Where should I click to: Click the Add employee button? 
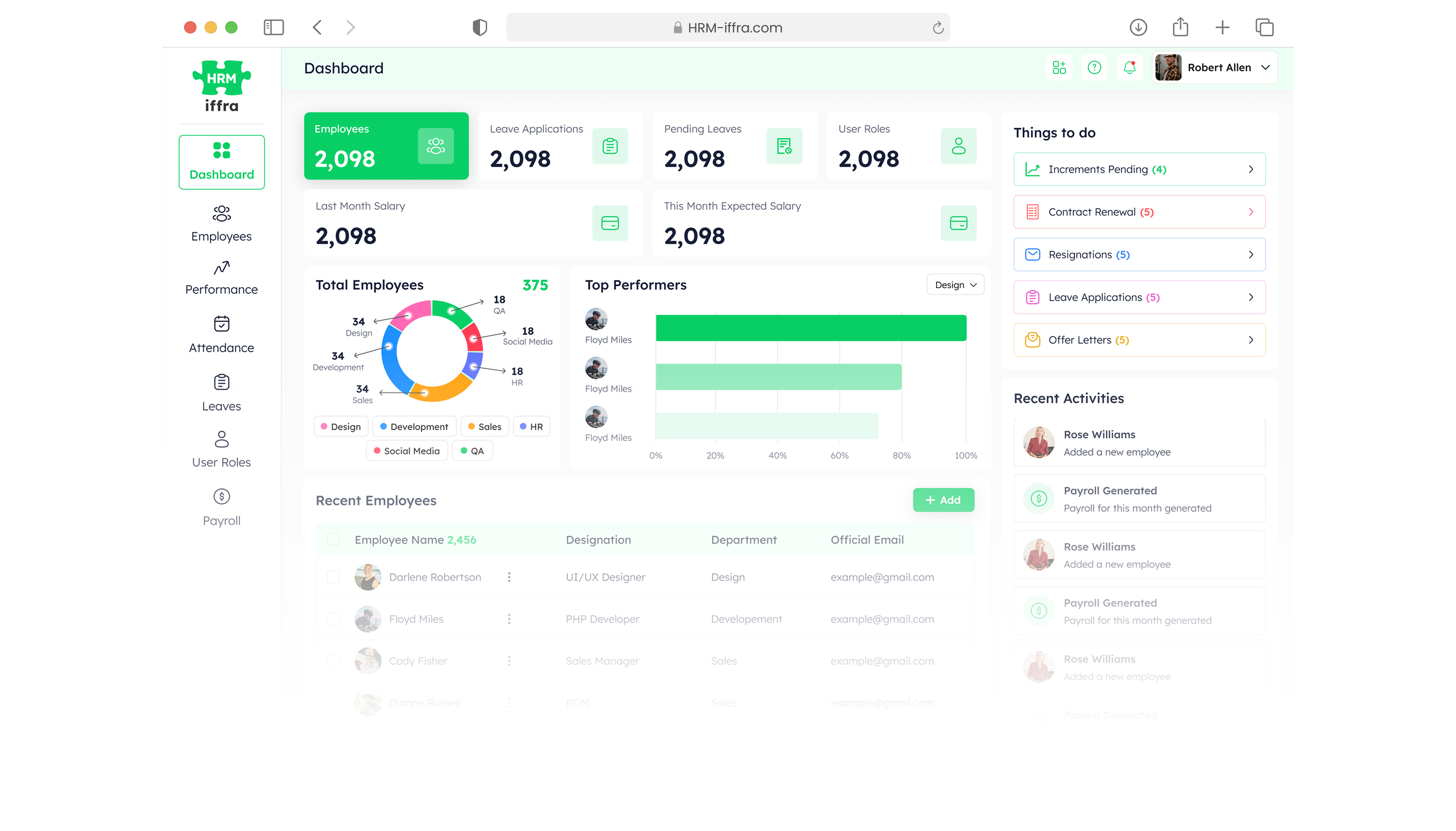pyautogui.click(x=943, y=500)
